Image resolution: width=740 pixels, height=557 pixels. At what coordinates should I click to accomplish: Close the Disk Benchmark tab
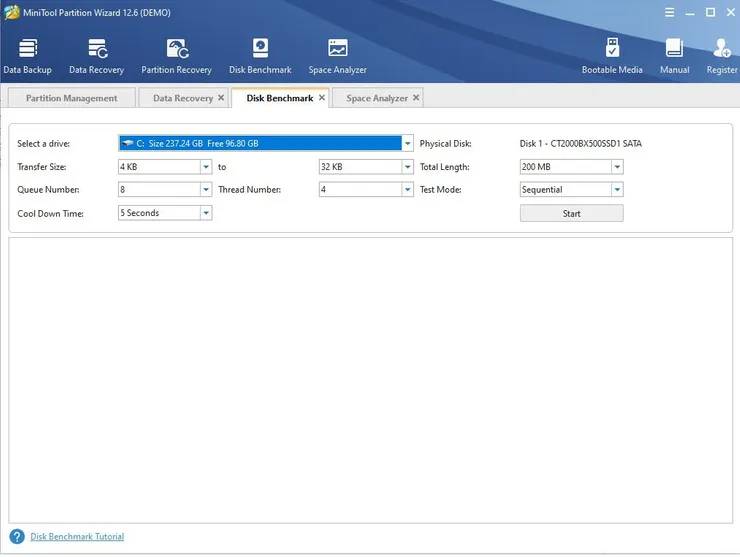tap(322, 98)
